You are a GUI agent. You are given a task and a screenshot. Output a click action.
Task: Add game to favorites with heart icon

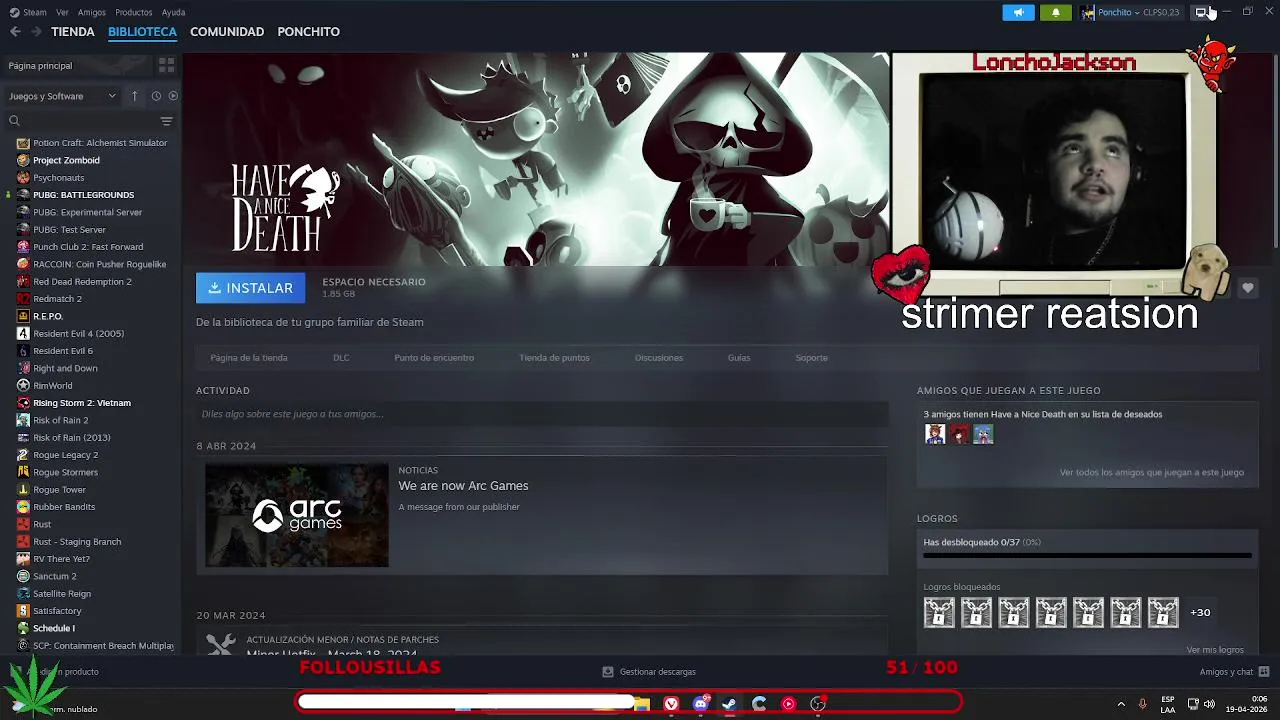point(1247,288)
